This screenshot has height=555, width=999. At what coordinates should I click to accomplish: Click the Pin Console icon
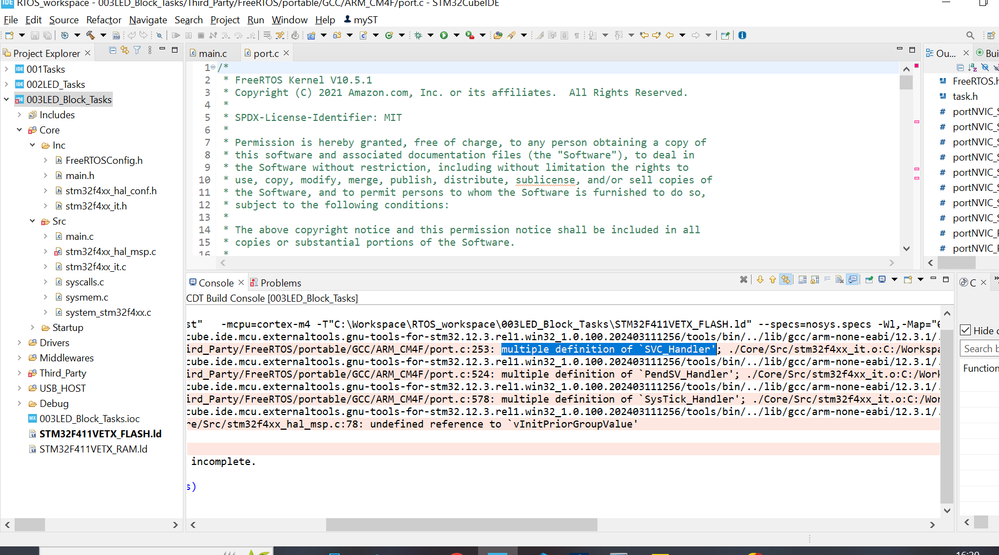869,280
